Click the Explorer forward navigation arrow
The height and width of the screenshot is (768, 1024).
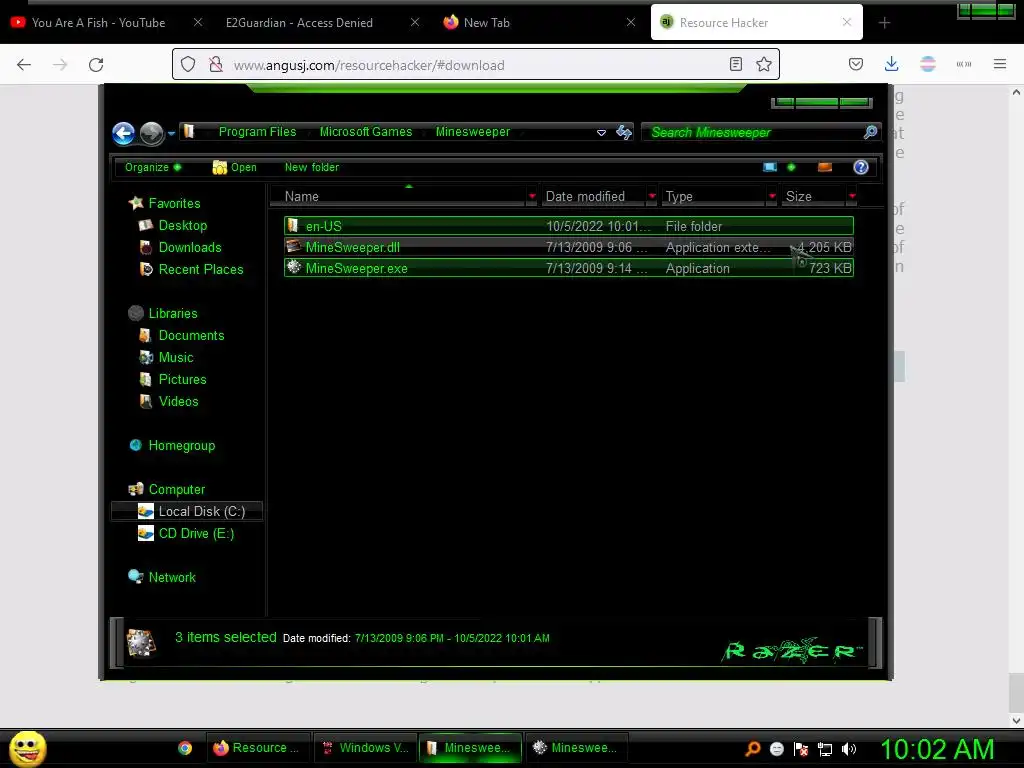click(x=152, y=133)
